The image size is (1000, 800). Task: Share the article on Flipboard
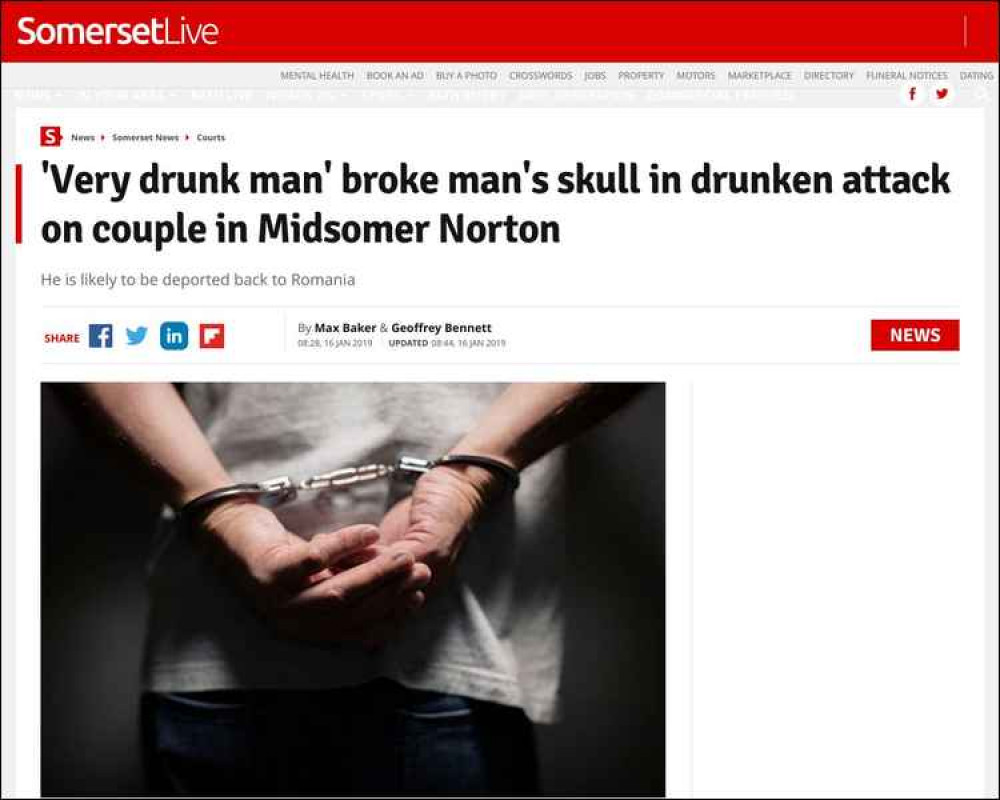point(212,336)
